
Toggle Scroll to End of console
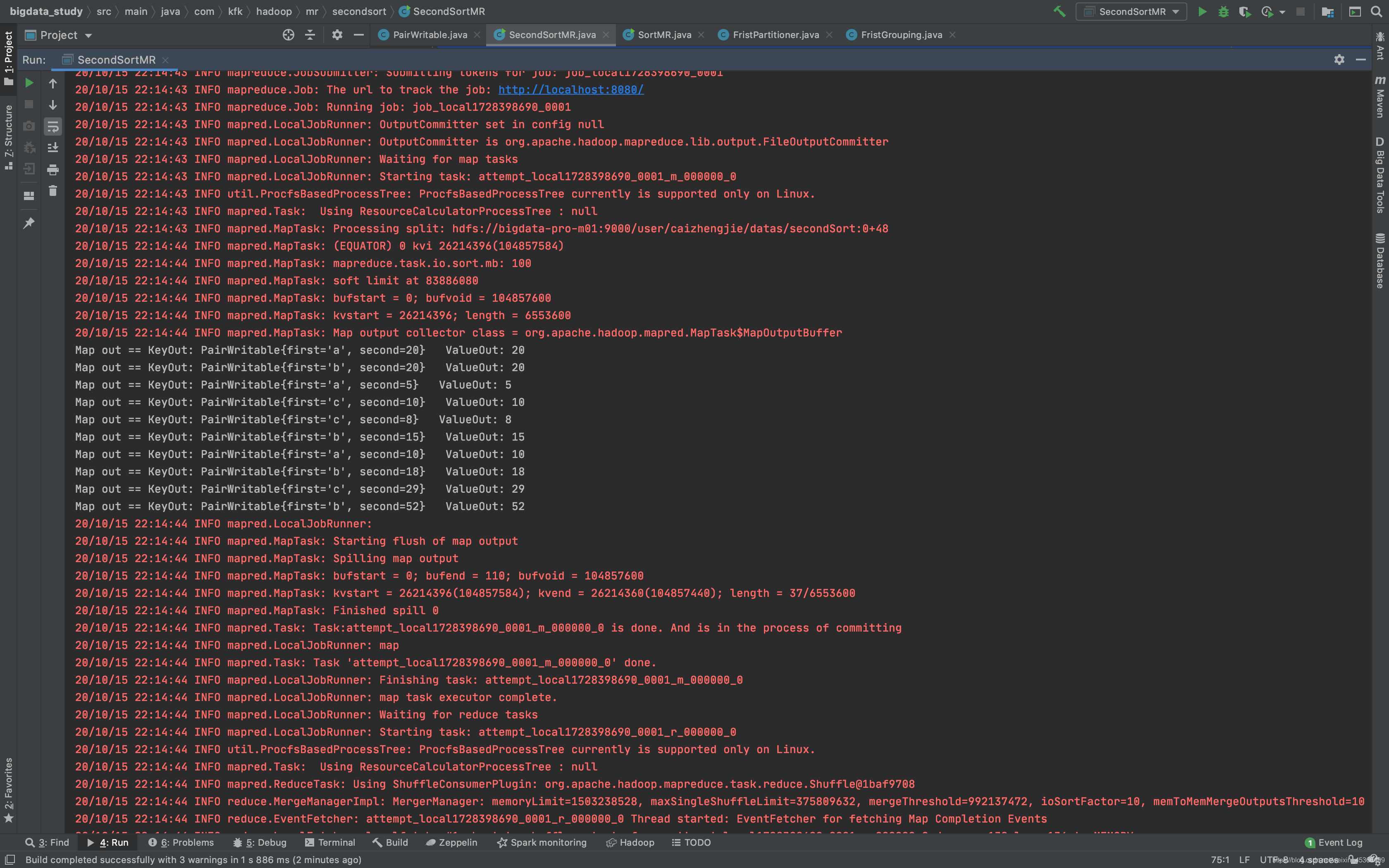pos(53,148)
